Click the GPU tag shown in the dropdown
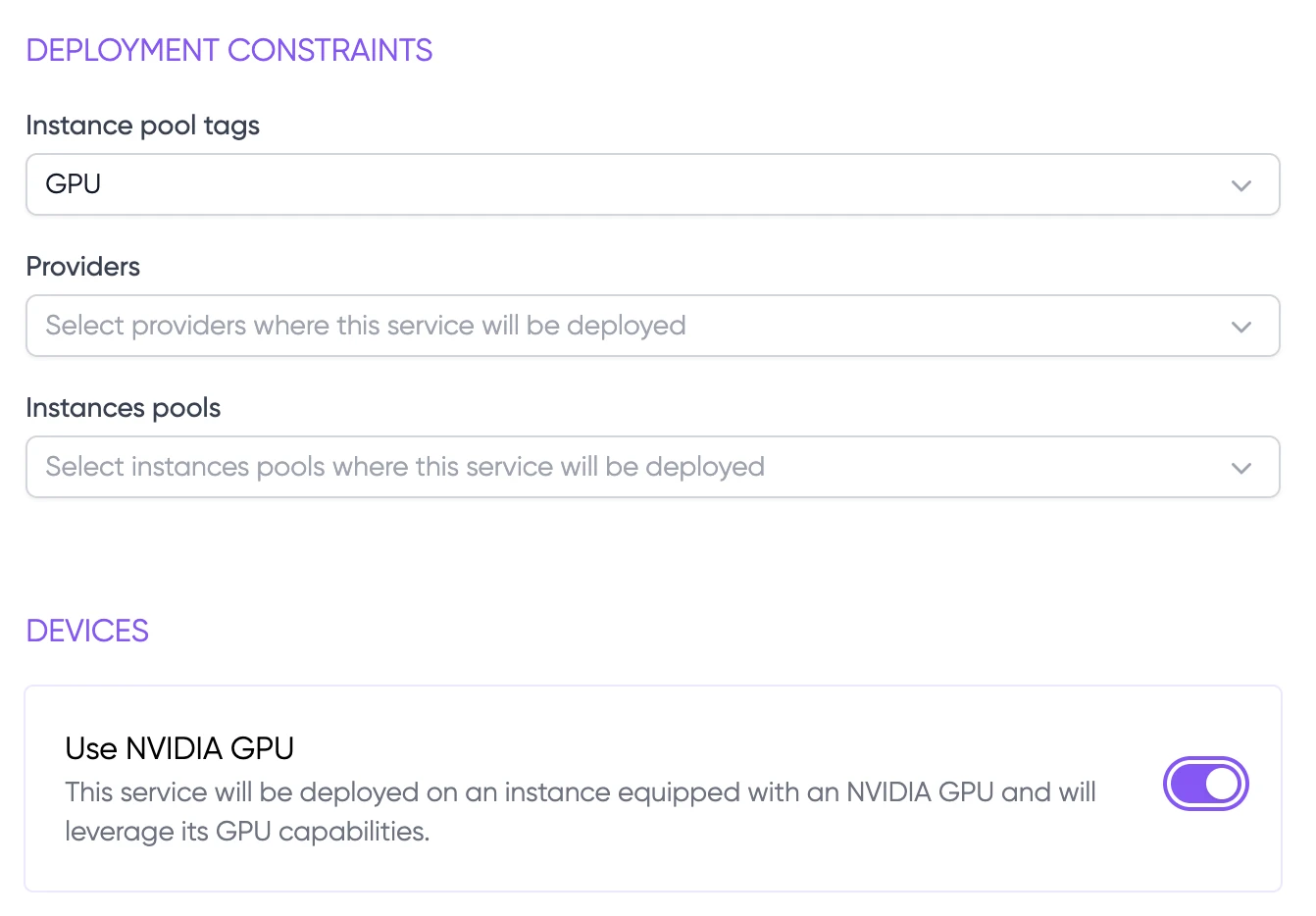1316x916 pixels. [73, 184]
